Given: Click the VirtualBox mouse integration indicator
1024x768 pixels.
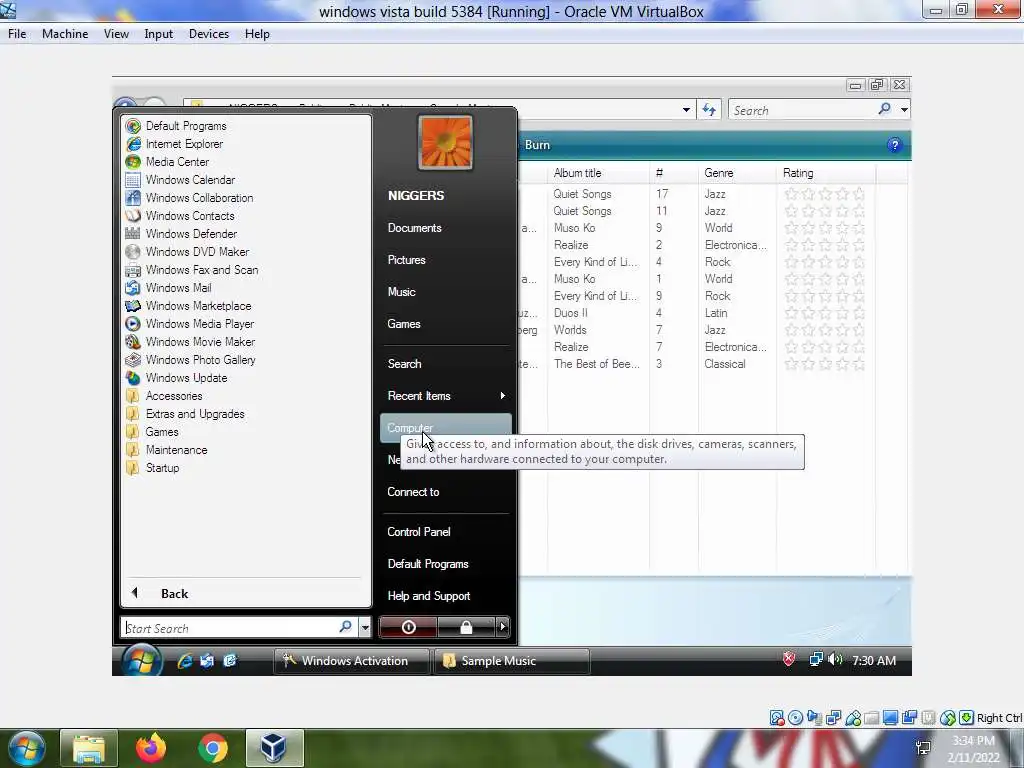Looking at the screenshot, I should pos(948,718).
